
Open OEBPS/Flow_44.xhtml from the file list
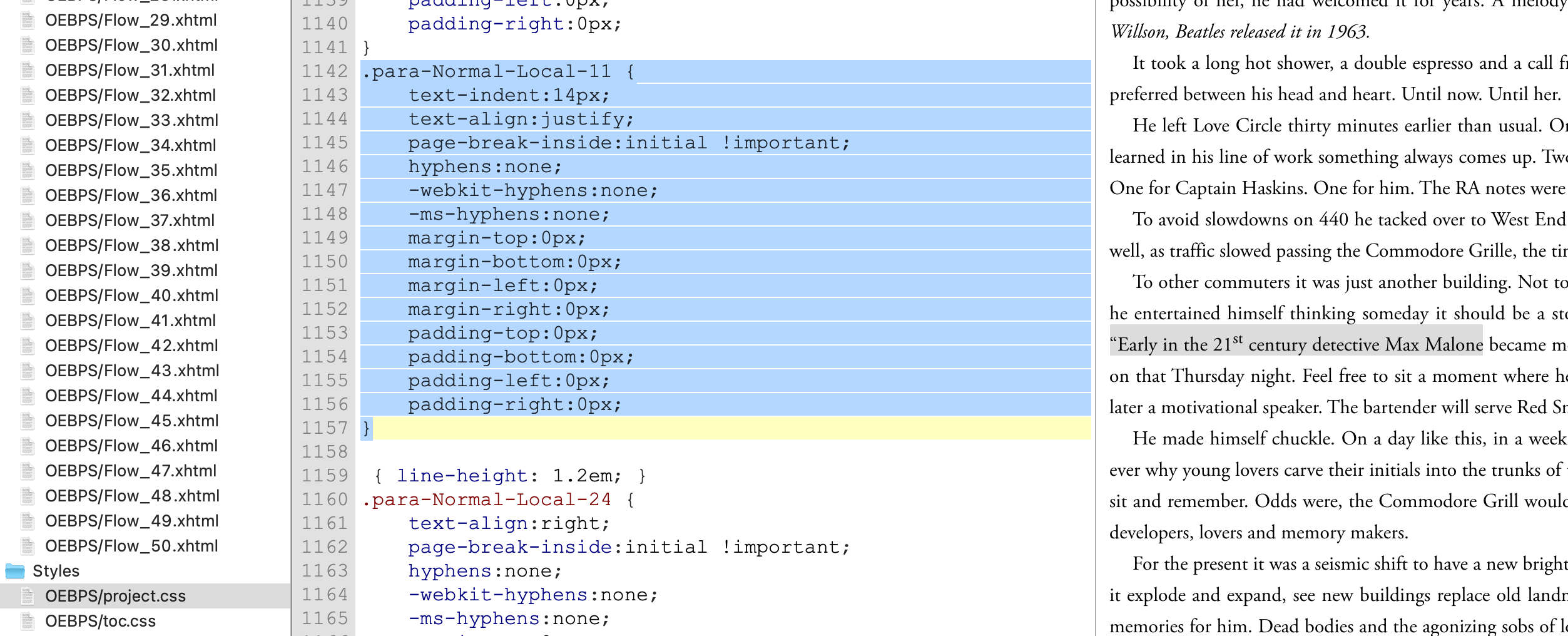131,396
